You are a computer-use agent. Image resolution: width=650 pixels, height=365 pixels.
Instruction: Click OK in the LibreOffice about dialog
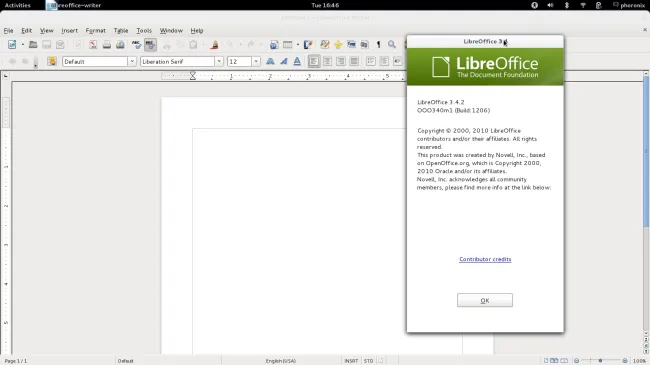click(485, 300)
